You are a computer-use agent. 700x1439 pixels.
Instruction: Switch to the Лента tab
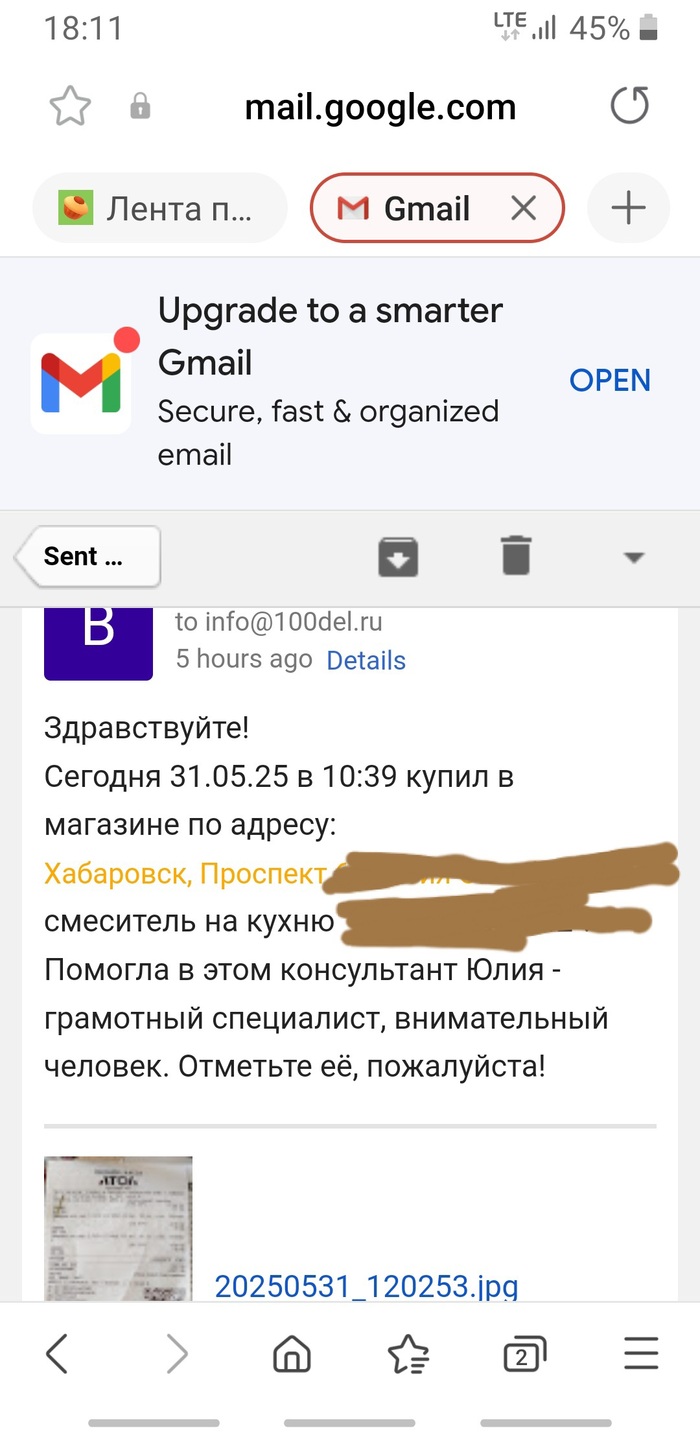[160, 208]
